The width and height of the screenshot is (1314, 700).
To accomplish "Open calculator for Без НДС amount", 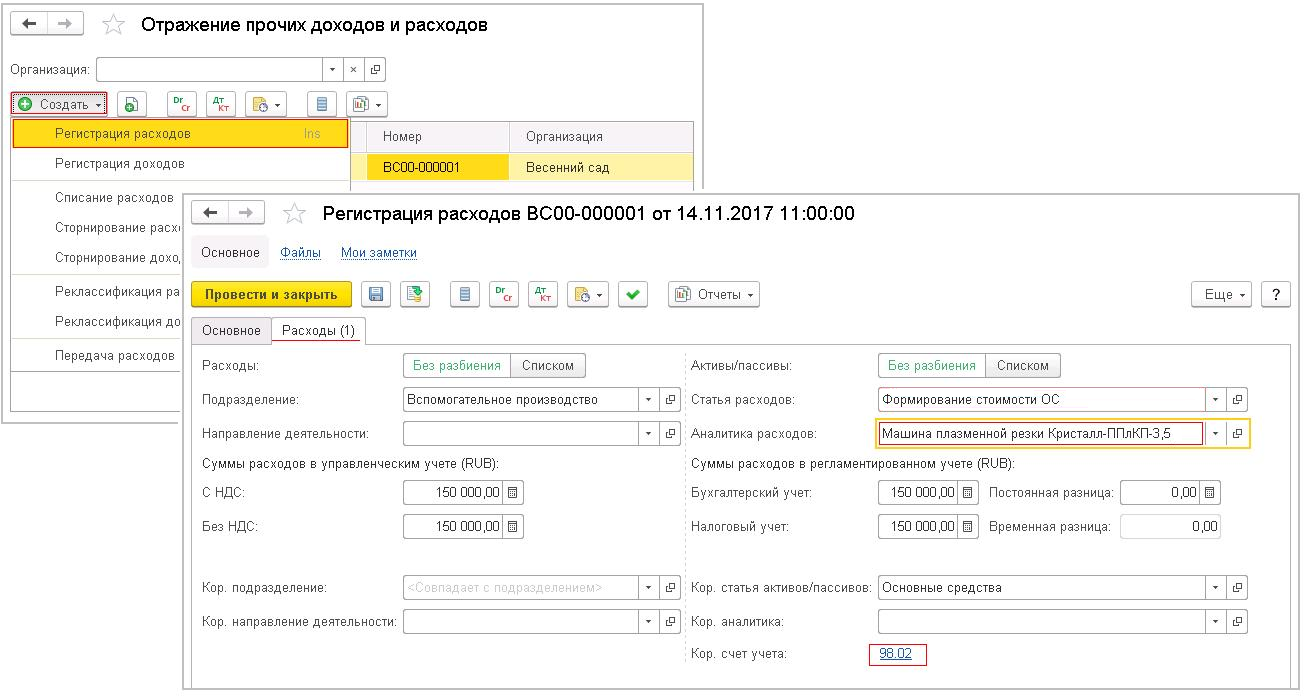I will (x=513, y=526).
